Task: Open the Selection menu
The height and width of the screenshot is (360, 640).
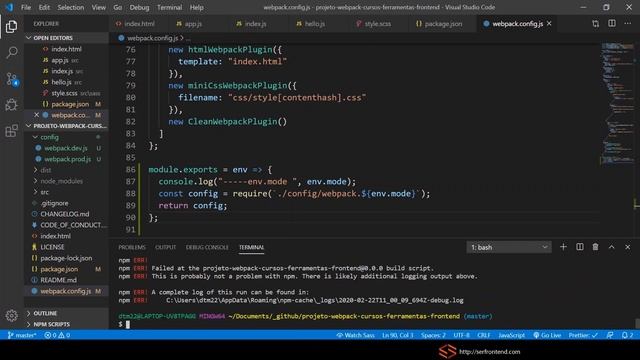Action: (70, 7)
